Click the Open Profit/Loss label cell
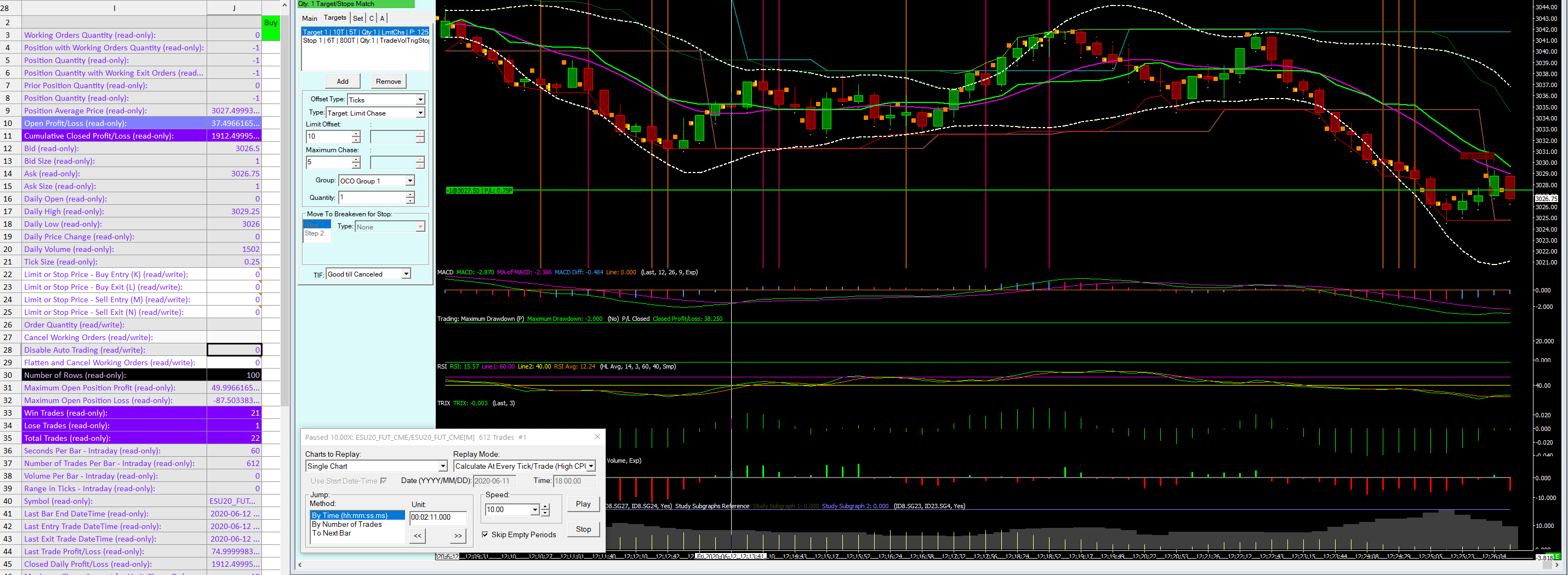 point(115,123)
